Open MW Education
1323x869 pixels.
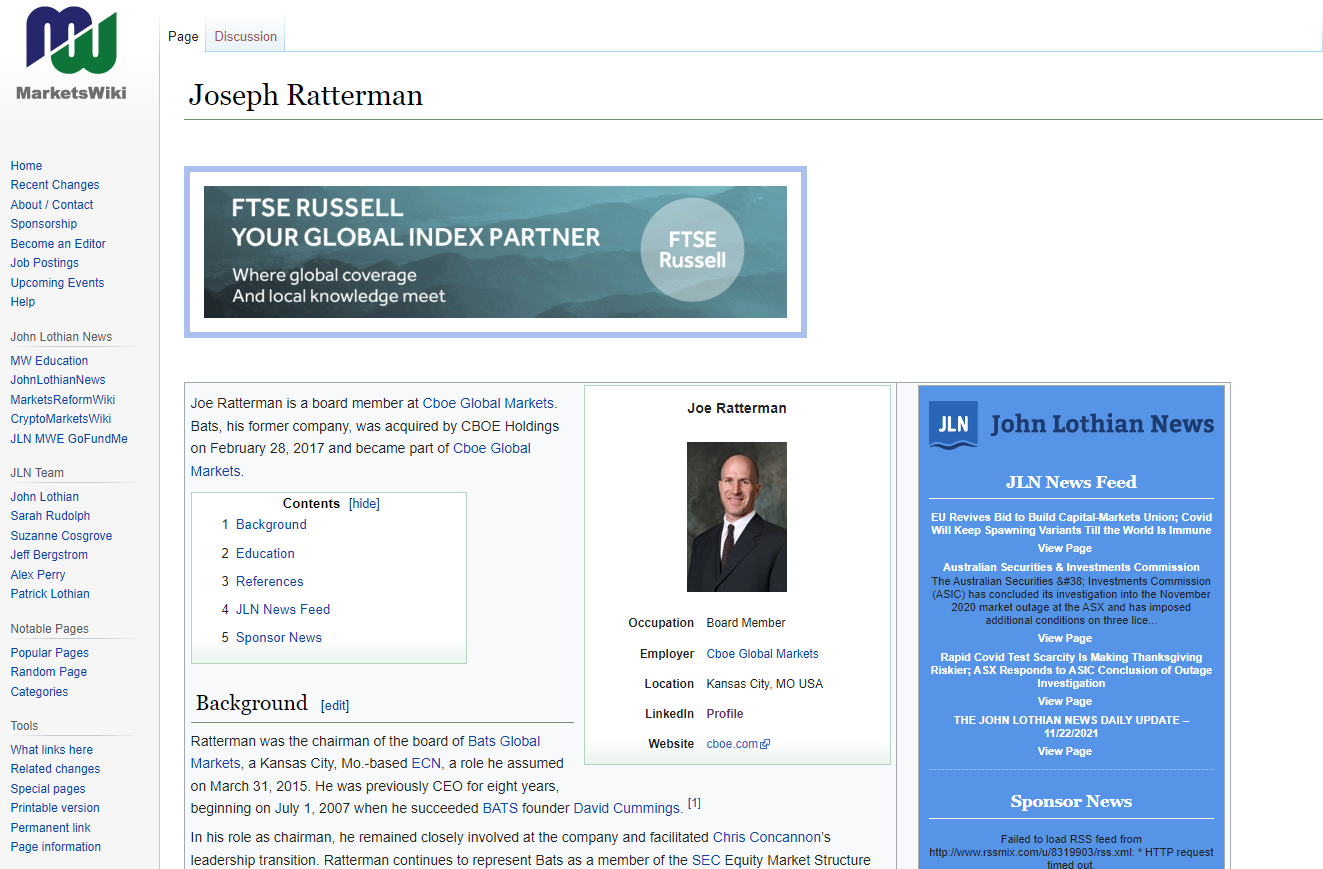[x=49, y=361]
